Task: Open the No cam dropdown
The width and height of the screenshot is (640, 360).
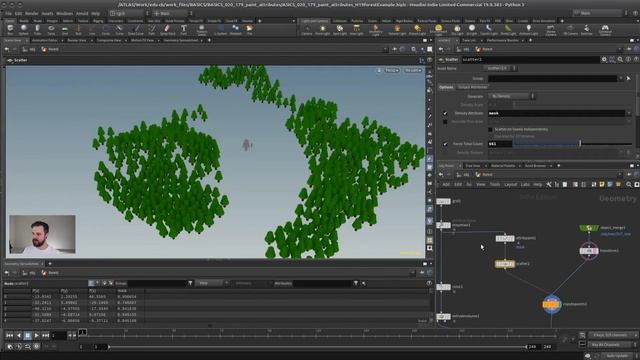Action: point(413,70)
